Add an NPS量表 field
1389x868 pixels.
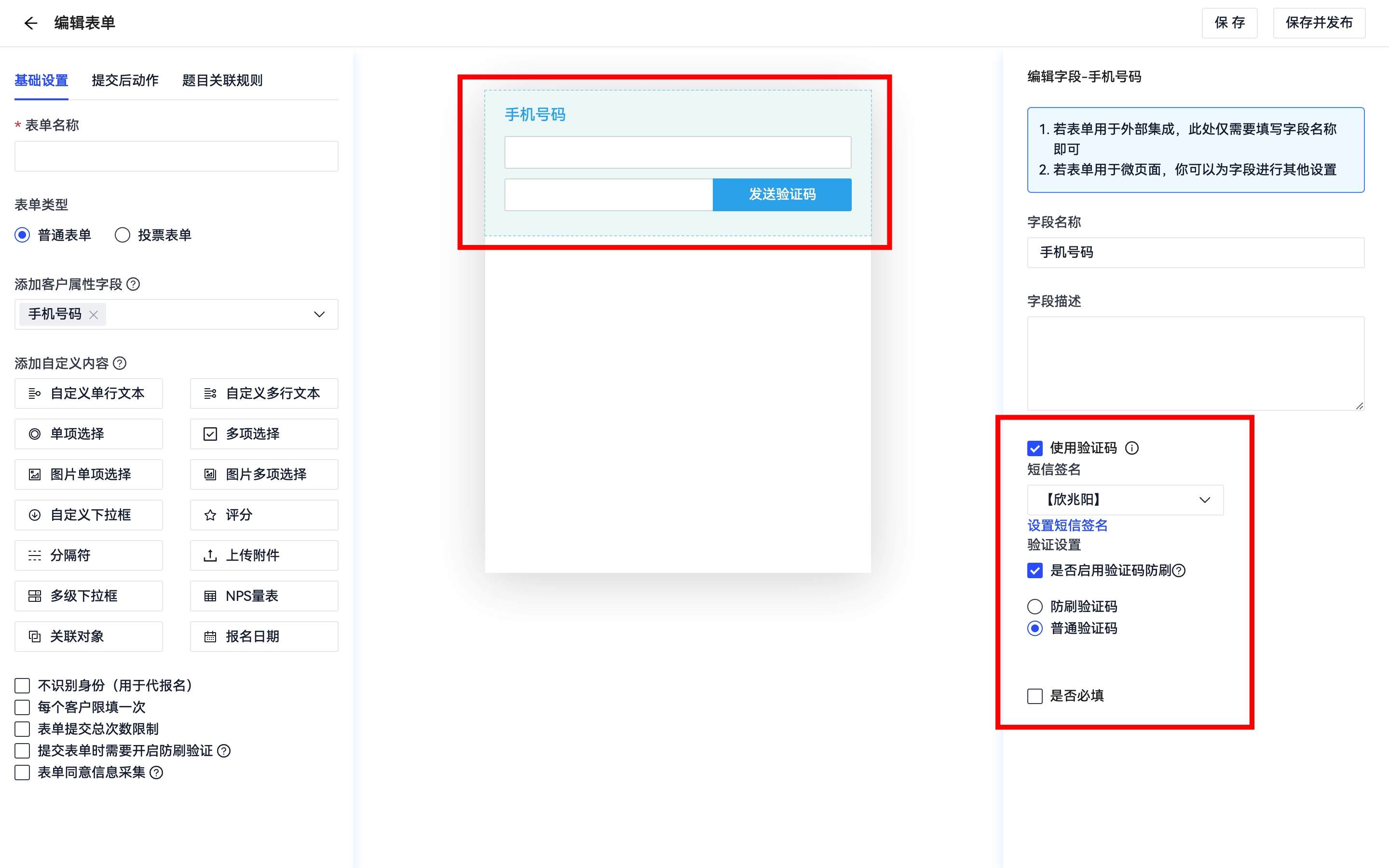click(x=264, y=596)
